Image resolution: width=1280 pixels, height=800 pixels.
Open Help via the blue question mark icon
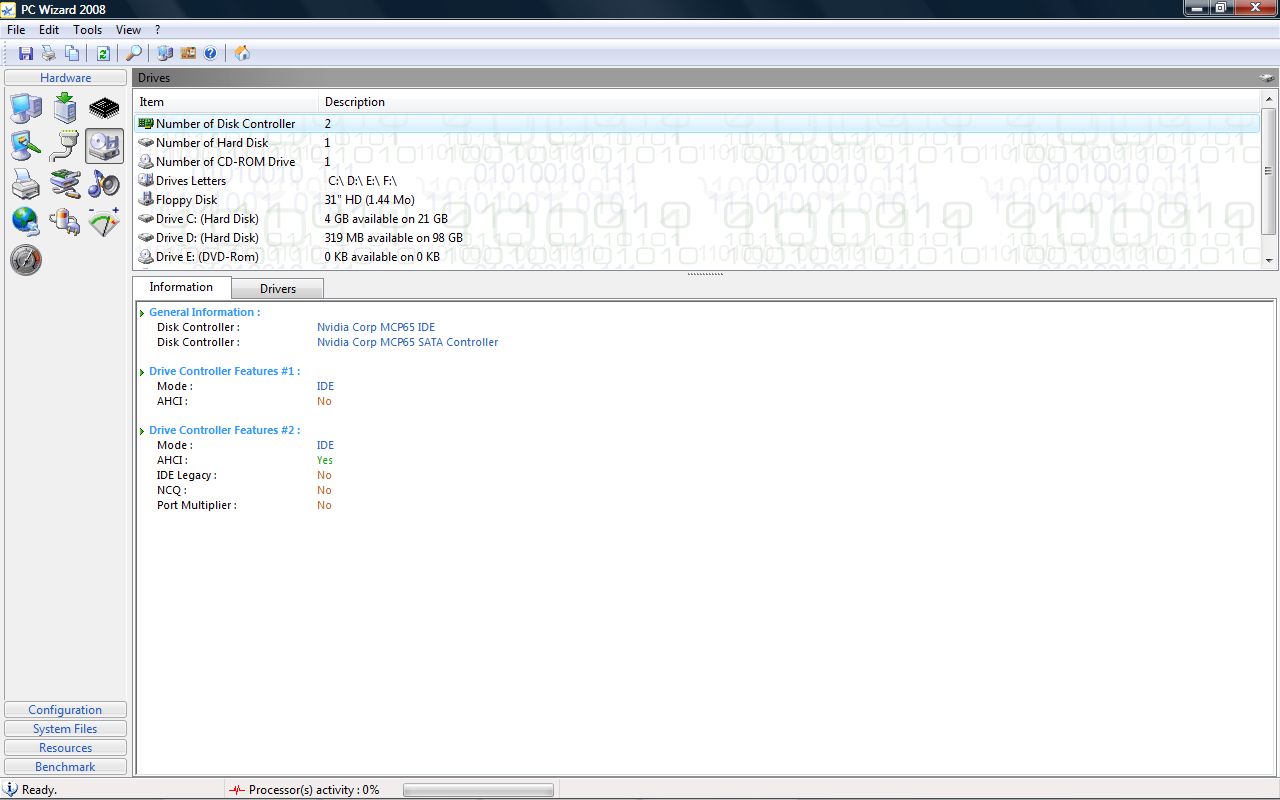coord(210,53)
